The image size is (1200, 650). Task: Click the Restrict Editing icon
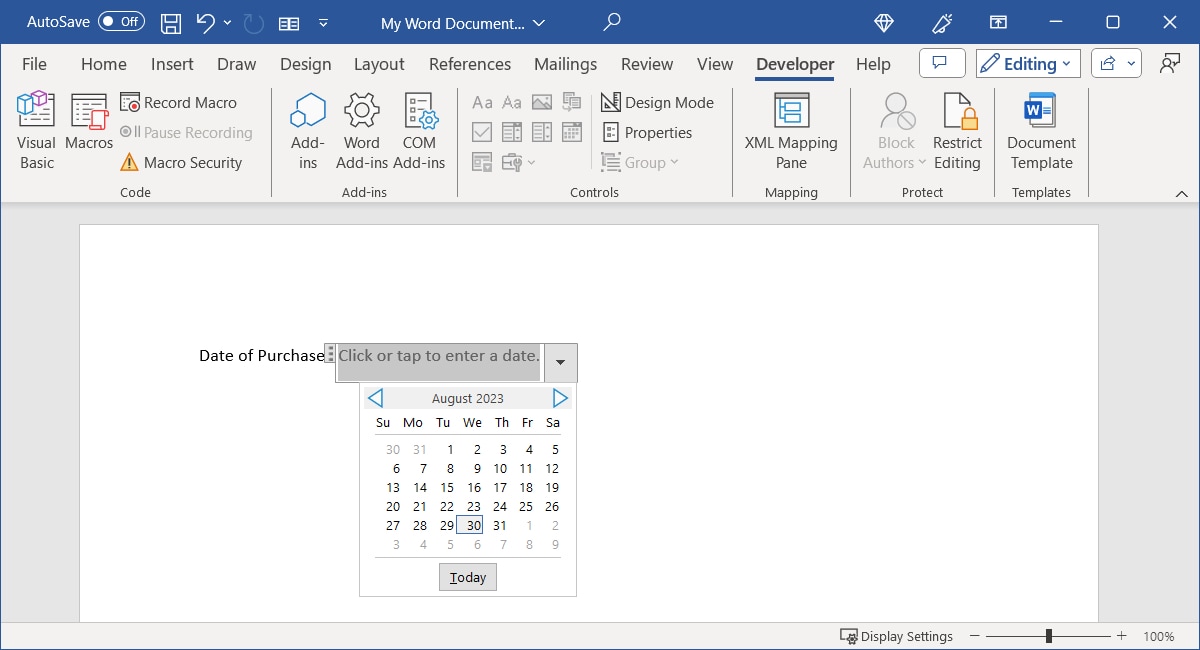[957, 130]
